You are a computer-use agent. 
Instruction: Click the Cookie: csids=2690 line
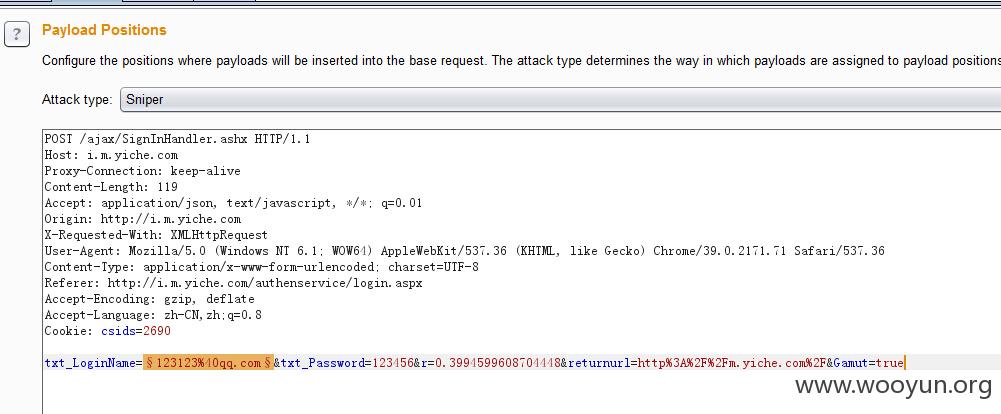click(x=107, y=331)
